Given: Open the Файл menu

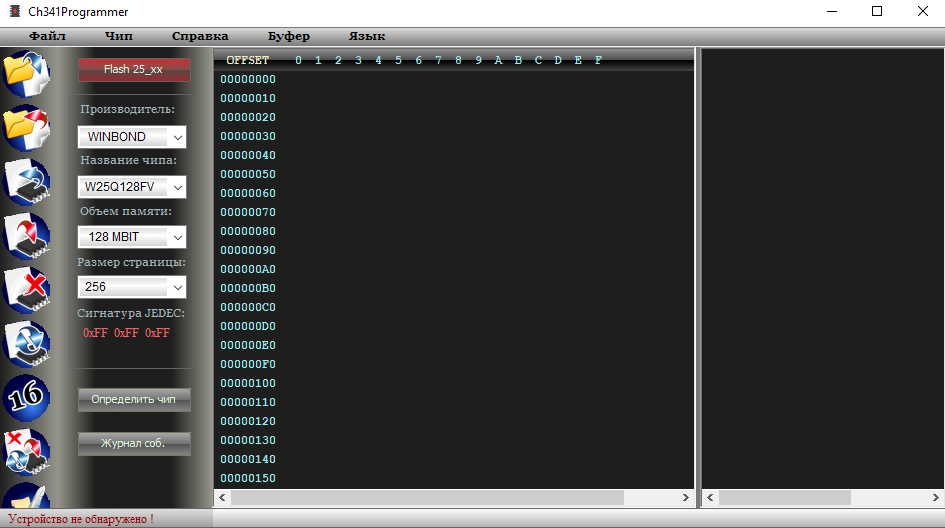Looking at the screenshot, I should tap(47, 36).
